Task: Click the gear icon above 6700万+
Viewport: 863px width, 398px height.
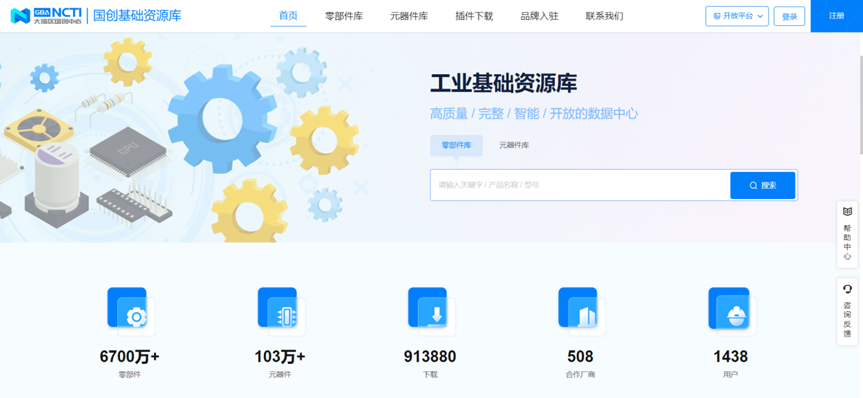Action: (132, 312)
